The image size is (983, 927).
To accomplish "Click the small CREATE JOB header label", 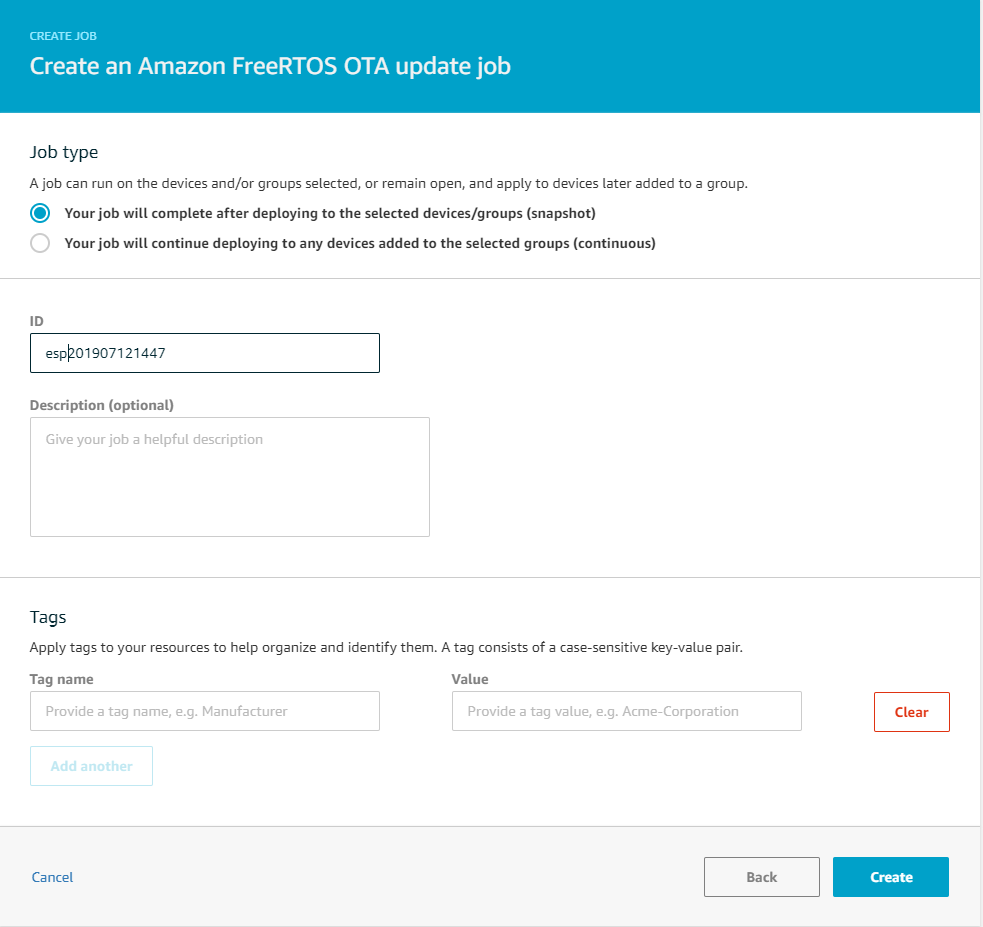I will 64,36.
